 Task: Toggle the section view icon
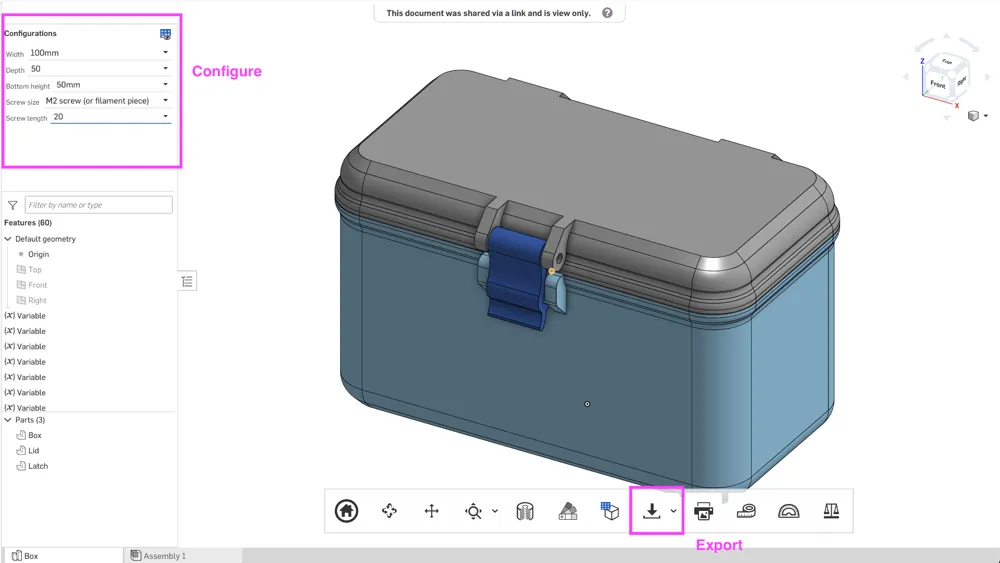[525, 511]
